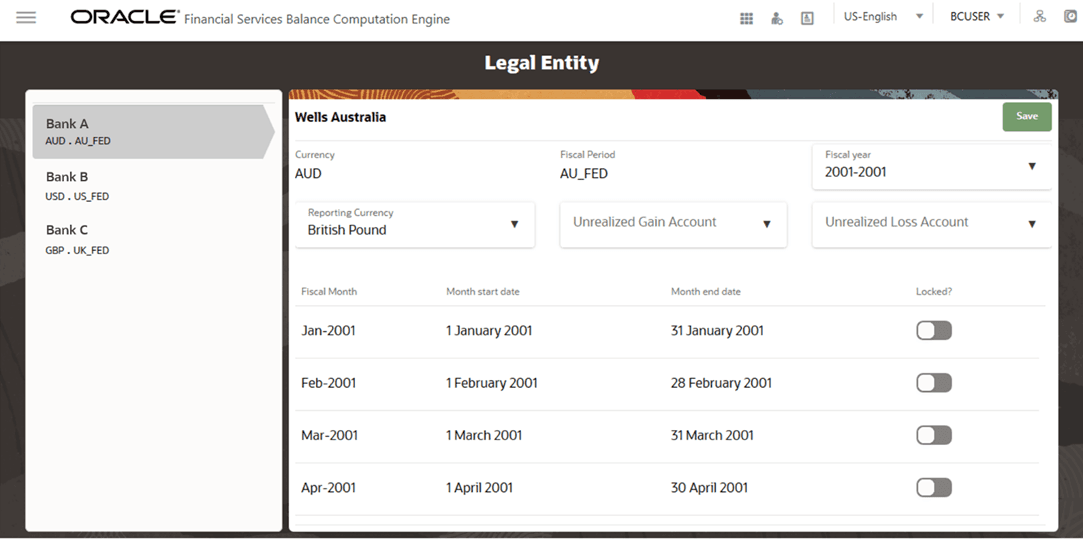Click the profile badge icon
The width and height of the screenshot is (1083, 539).
tap(807, 19)
